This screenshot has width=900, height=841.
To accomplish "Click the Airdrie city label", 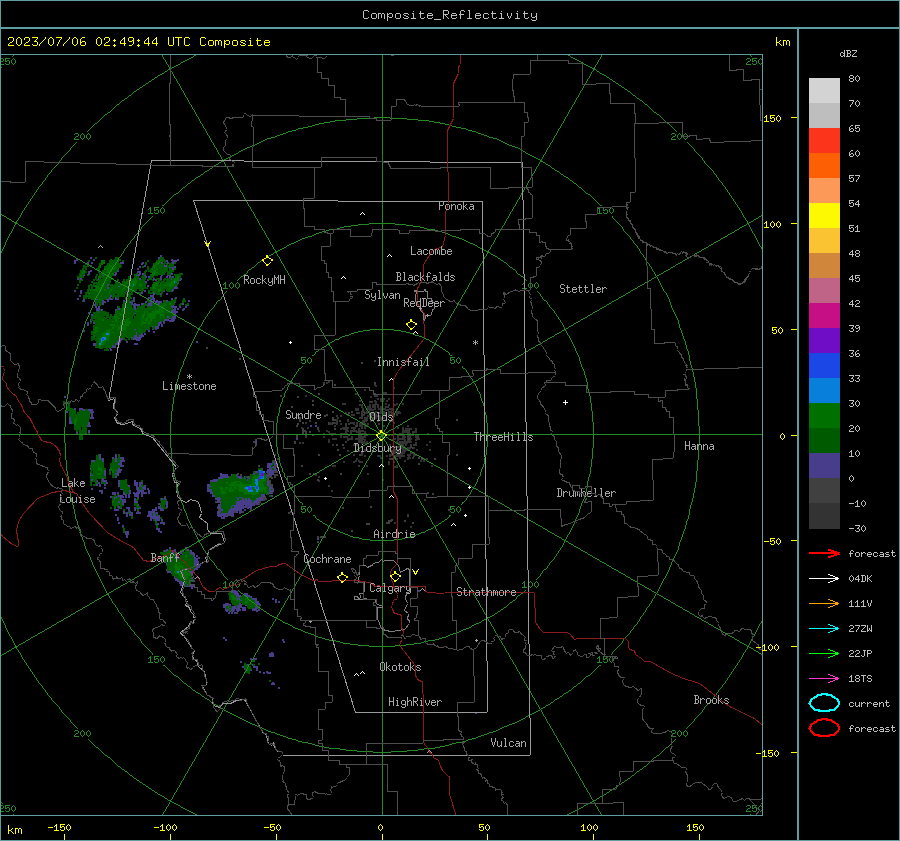I will coord(394,534).
